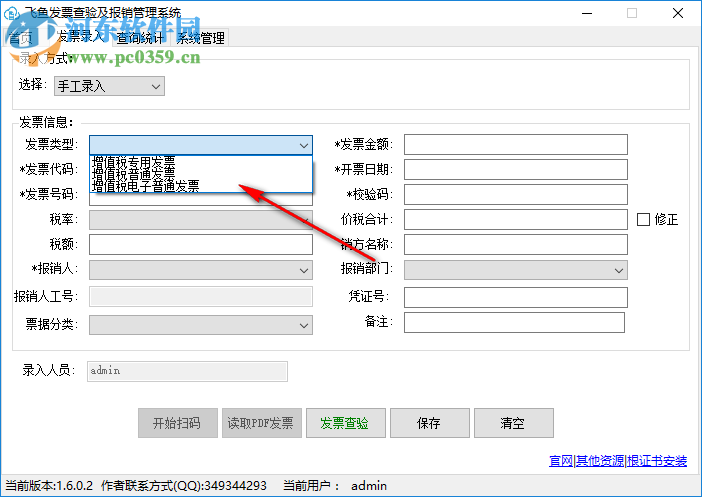Click the 税额 input field
The image size is (702, 497).
pyautogui.click(x=201, y=244)
